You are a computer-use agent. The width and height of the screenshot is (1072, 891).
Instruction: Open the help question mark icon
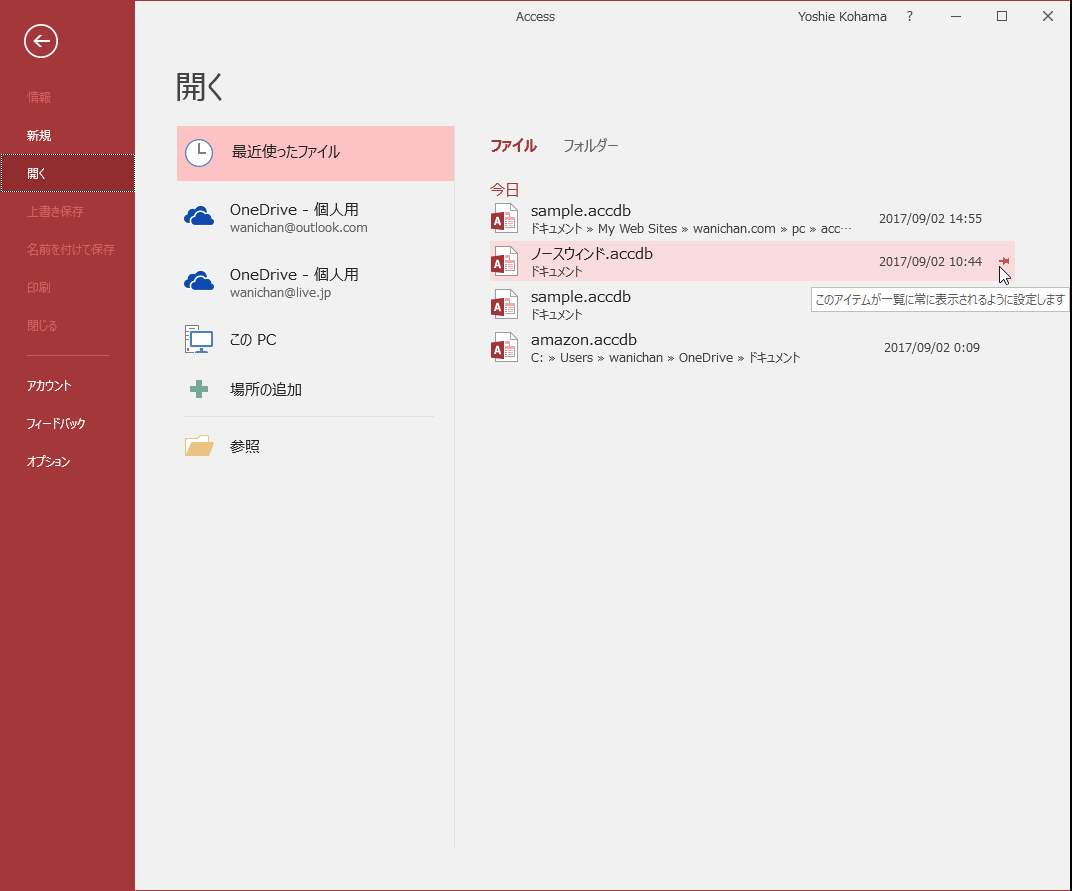(909, 16)
